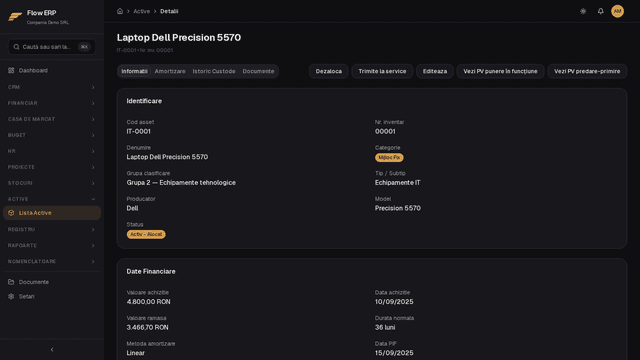The height and width of the screenshot is (360, 640).
Task: Open Vezi PV punere în funcțiune
Action: (500, 71)
